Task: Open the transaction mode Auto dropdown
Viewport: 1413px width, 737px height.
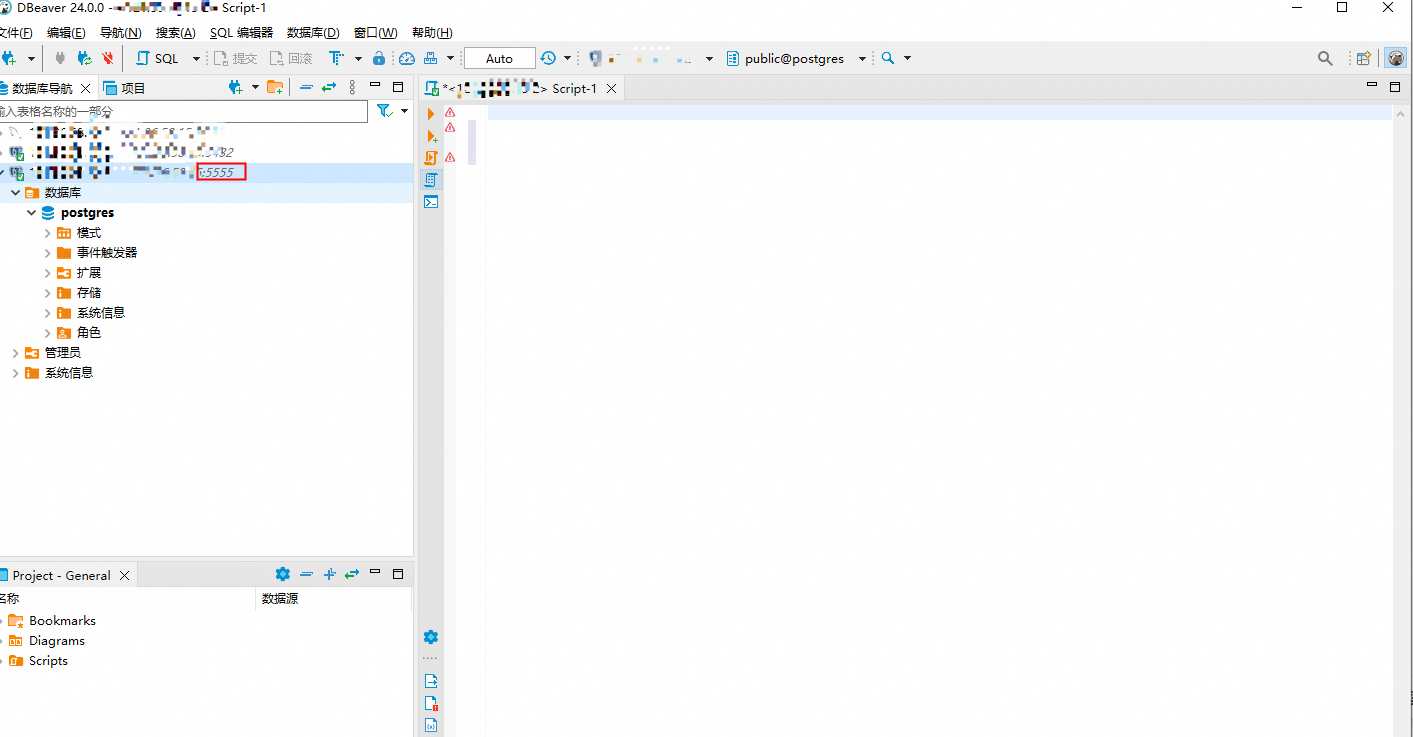Action: point(498,57)
